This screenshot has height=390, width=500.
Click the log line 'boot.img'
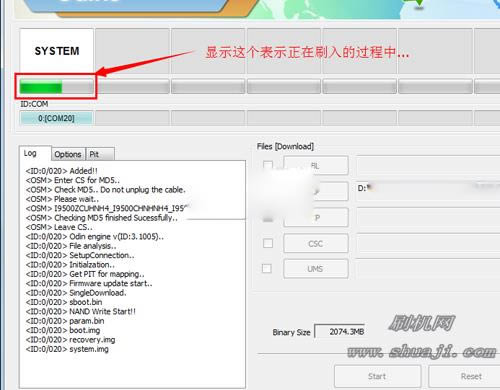[x=63, y=330]
